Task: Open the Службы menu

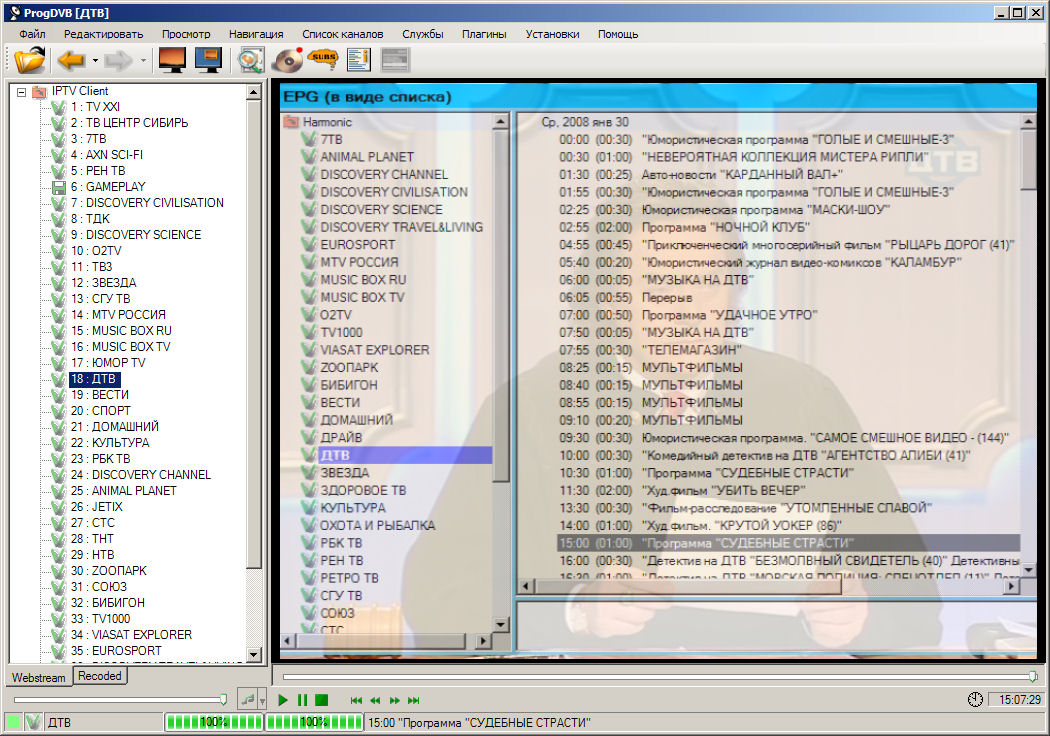Action: (x=423, y=34)
